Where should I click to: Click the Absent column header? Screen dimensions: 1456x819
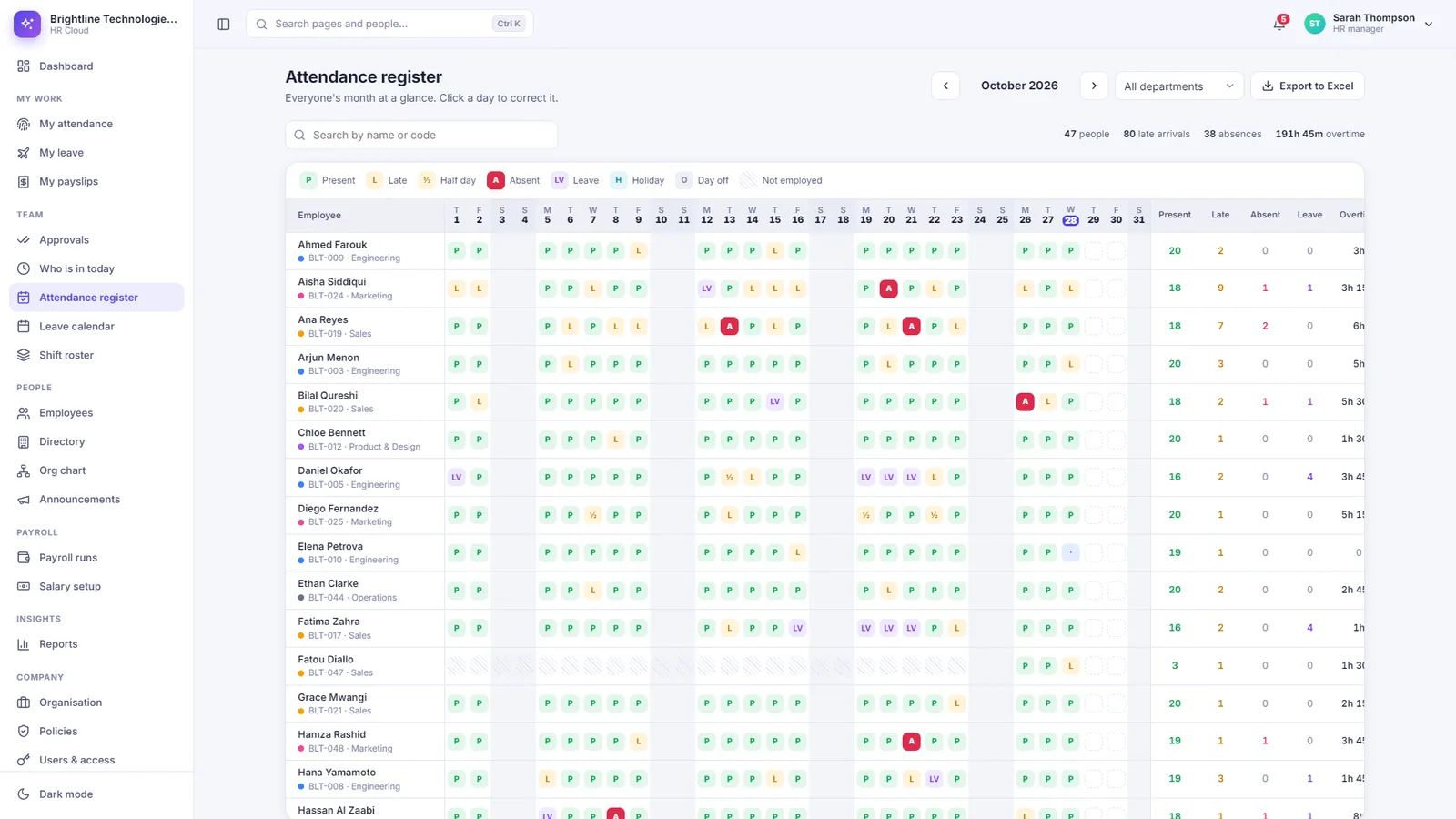[1265, 216]
